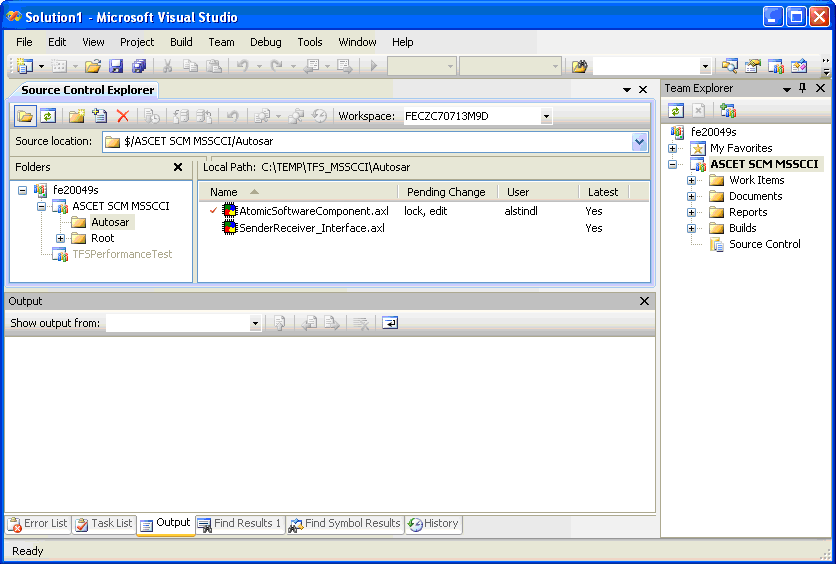Switch to Error List tab

click(x=37, y=524)
